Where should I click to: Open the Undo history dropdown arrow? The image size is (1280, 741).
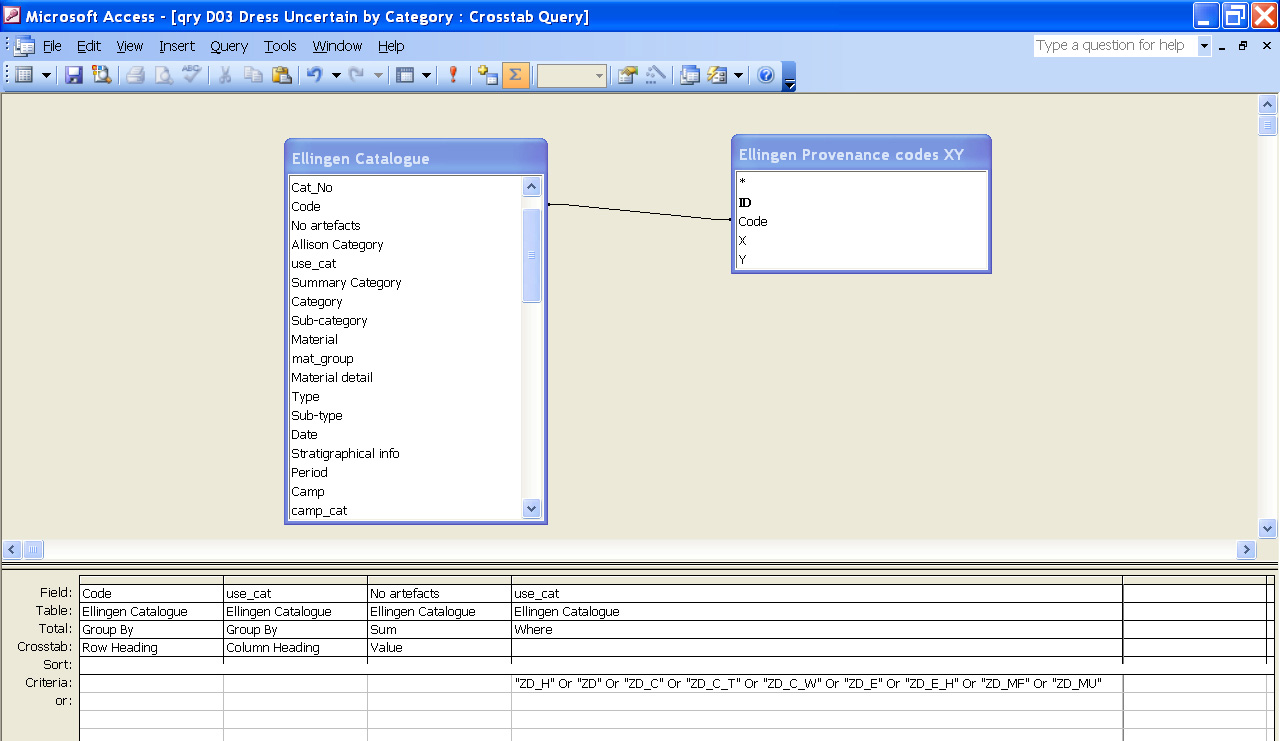tap(336, 75)
